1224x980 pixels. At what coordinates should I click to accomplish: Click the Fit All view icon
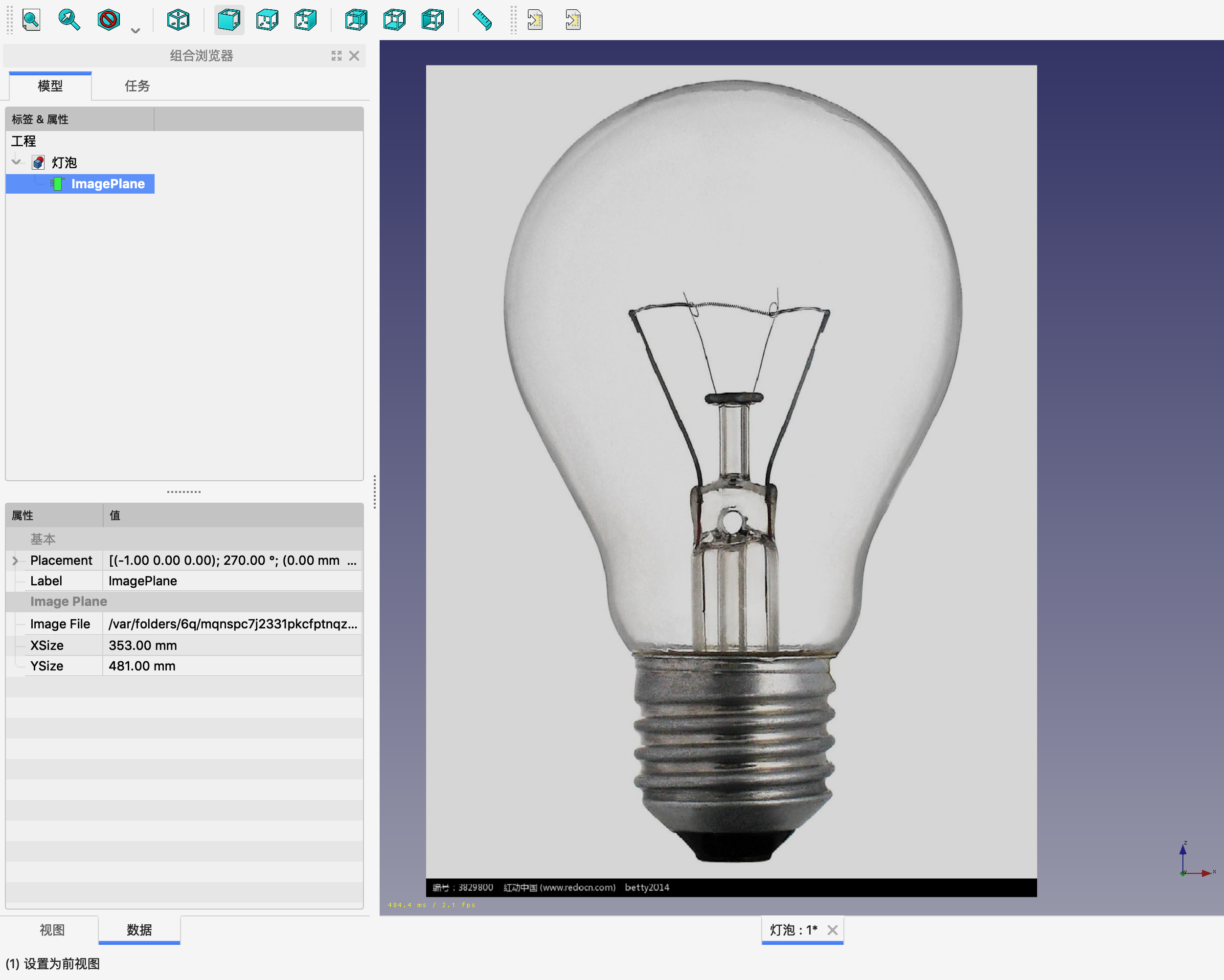[31, 20]
